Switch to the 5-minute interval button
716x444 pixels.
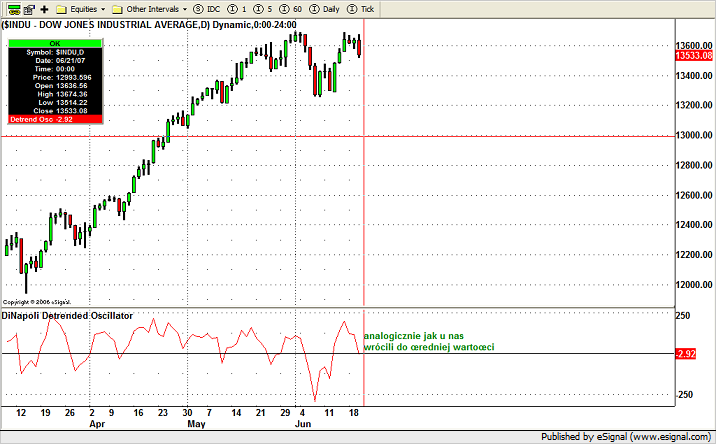click(263, 9)
